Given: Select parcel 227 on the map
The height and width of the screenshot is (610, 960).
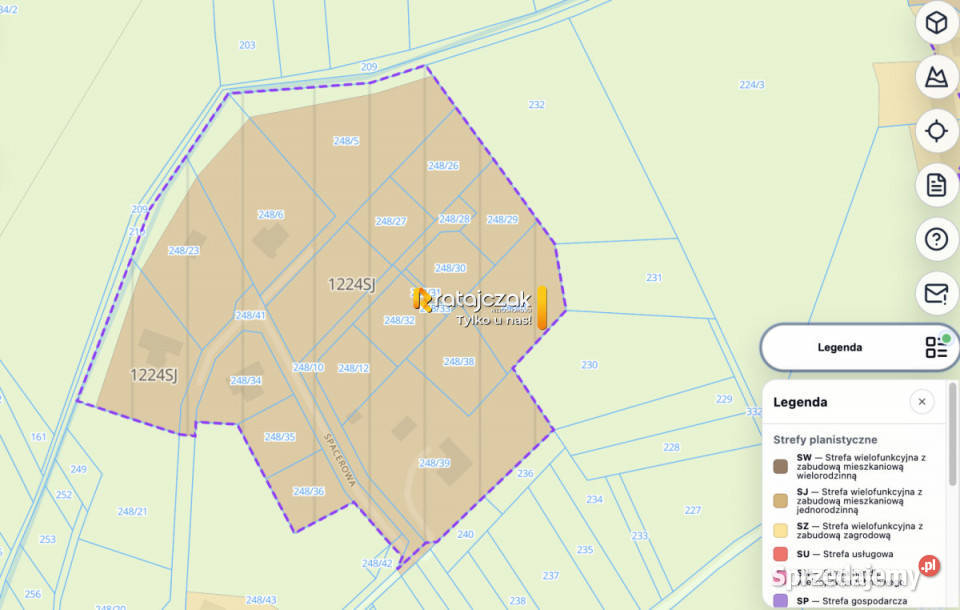Looking at the screenshot, I should tap(692, 510).
